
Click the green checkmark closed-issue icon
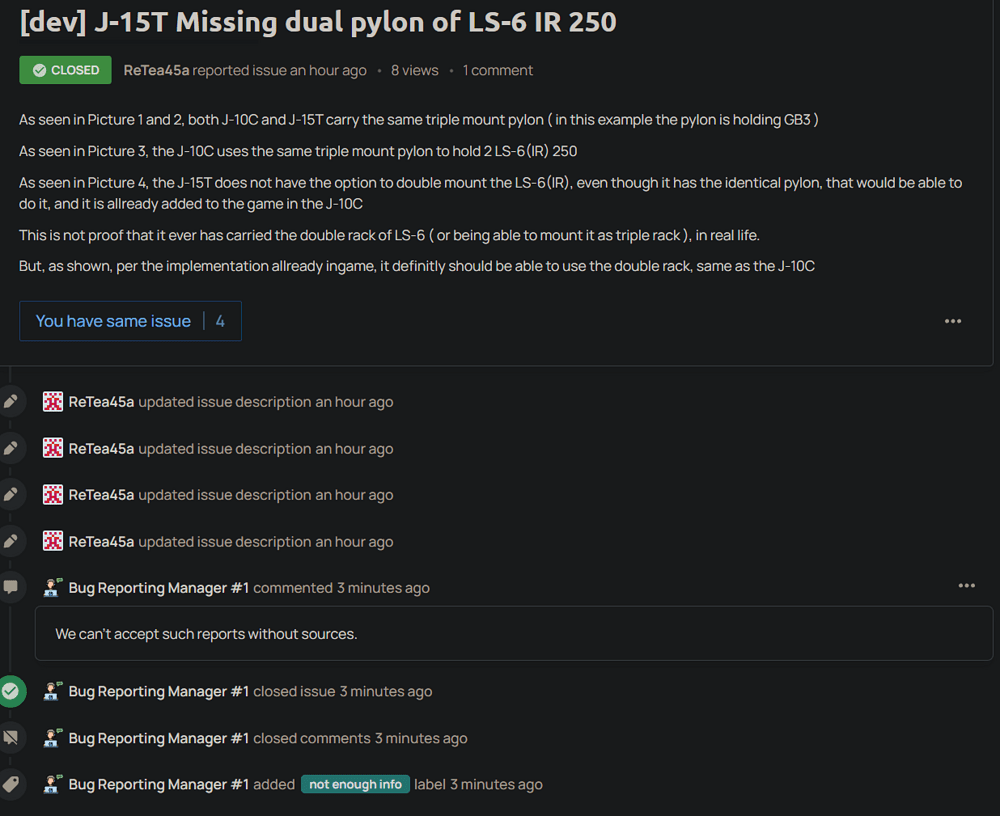(x=11, y=691)
